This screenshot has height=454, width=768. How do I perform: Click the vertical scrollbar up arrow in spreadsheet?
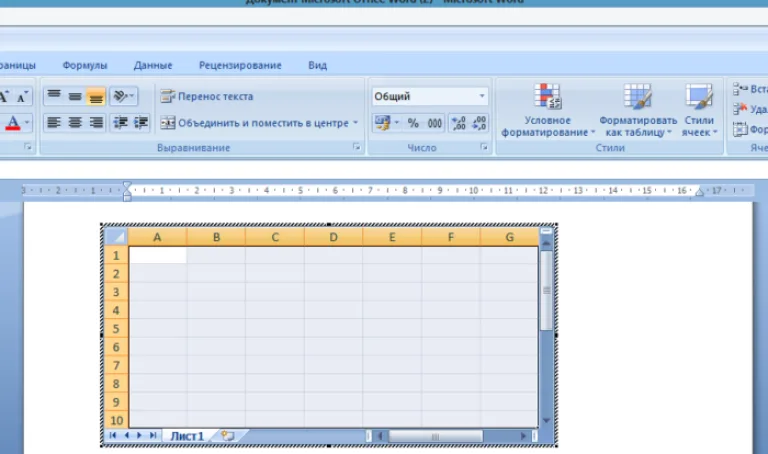tap(547, 243)
